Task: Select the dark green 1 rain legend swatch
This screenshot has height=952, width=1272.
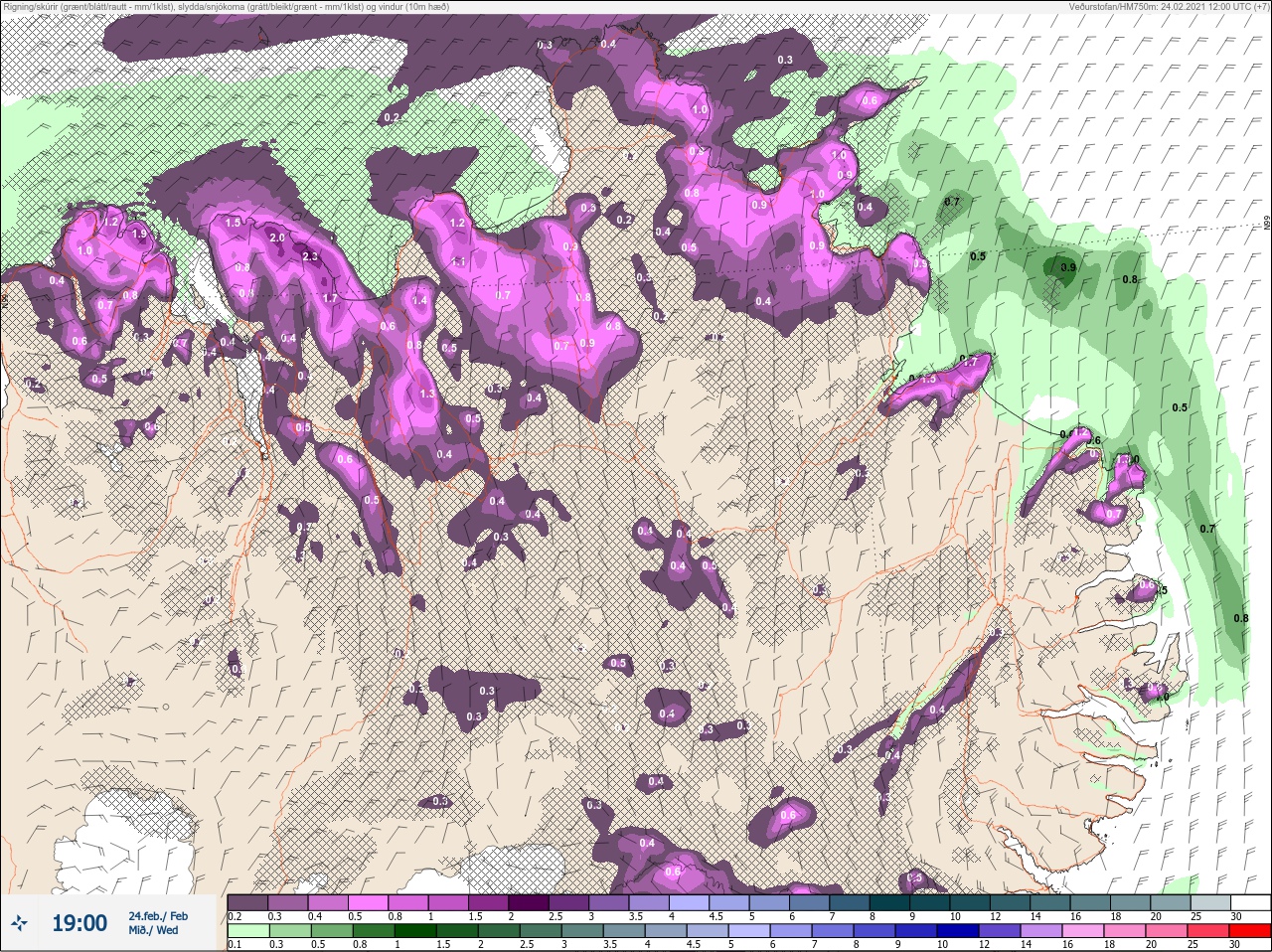Action: (414, 931)
